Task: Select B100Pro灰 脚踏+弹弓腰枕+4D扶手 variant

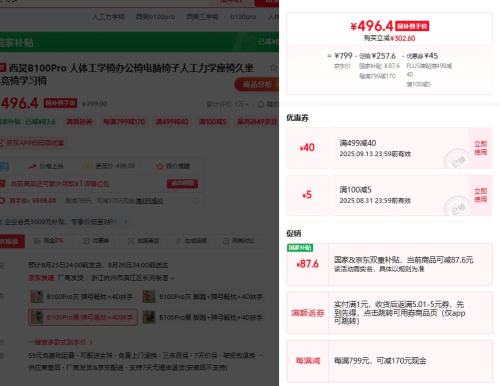Action: 203,297
